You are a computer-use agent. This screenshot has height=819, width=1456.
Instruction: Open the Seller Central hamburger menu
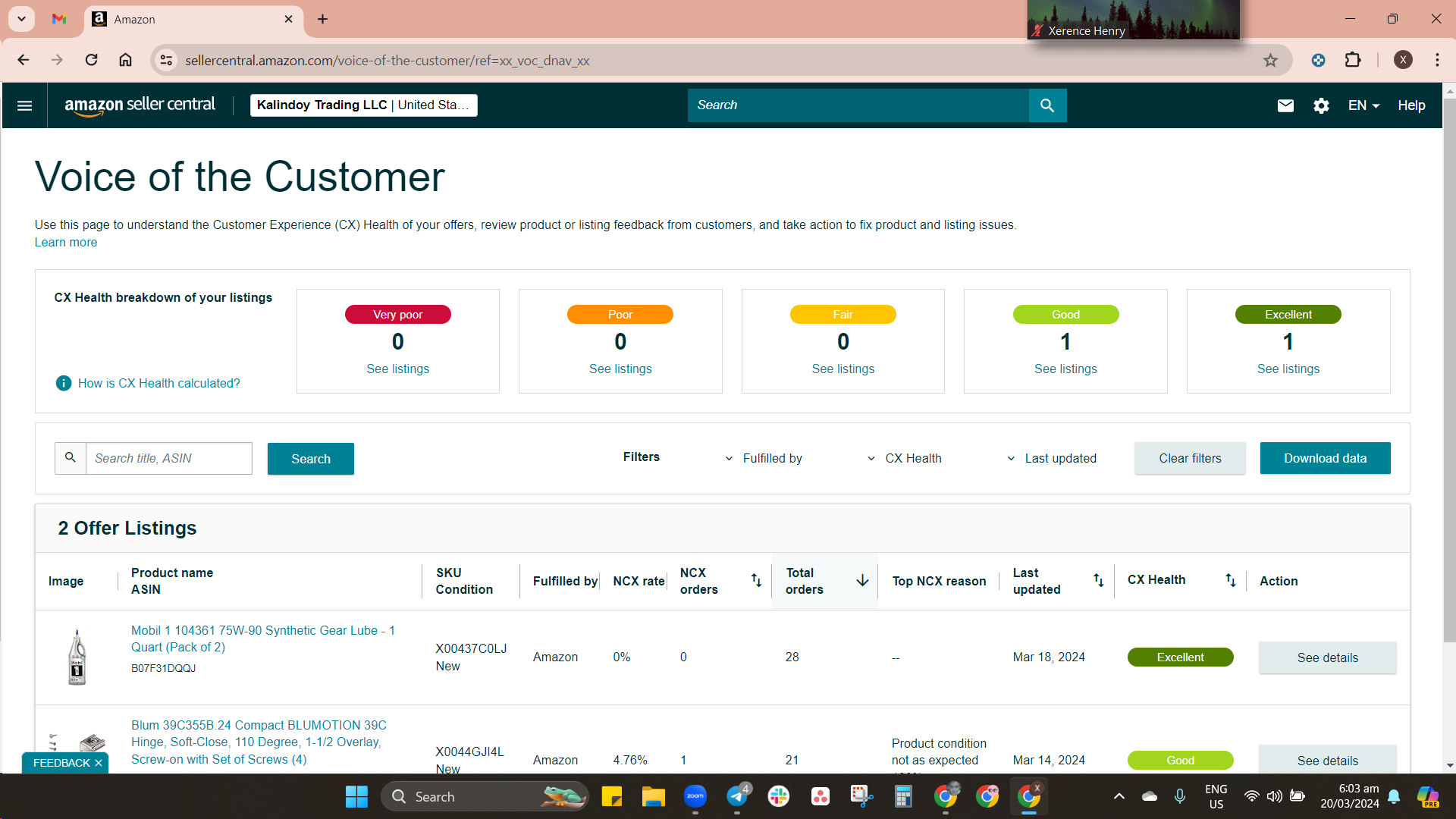[x=24, y=105]
